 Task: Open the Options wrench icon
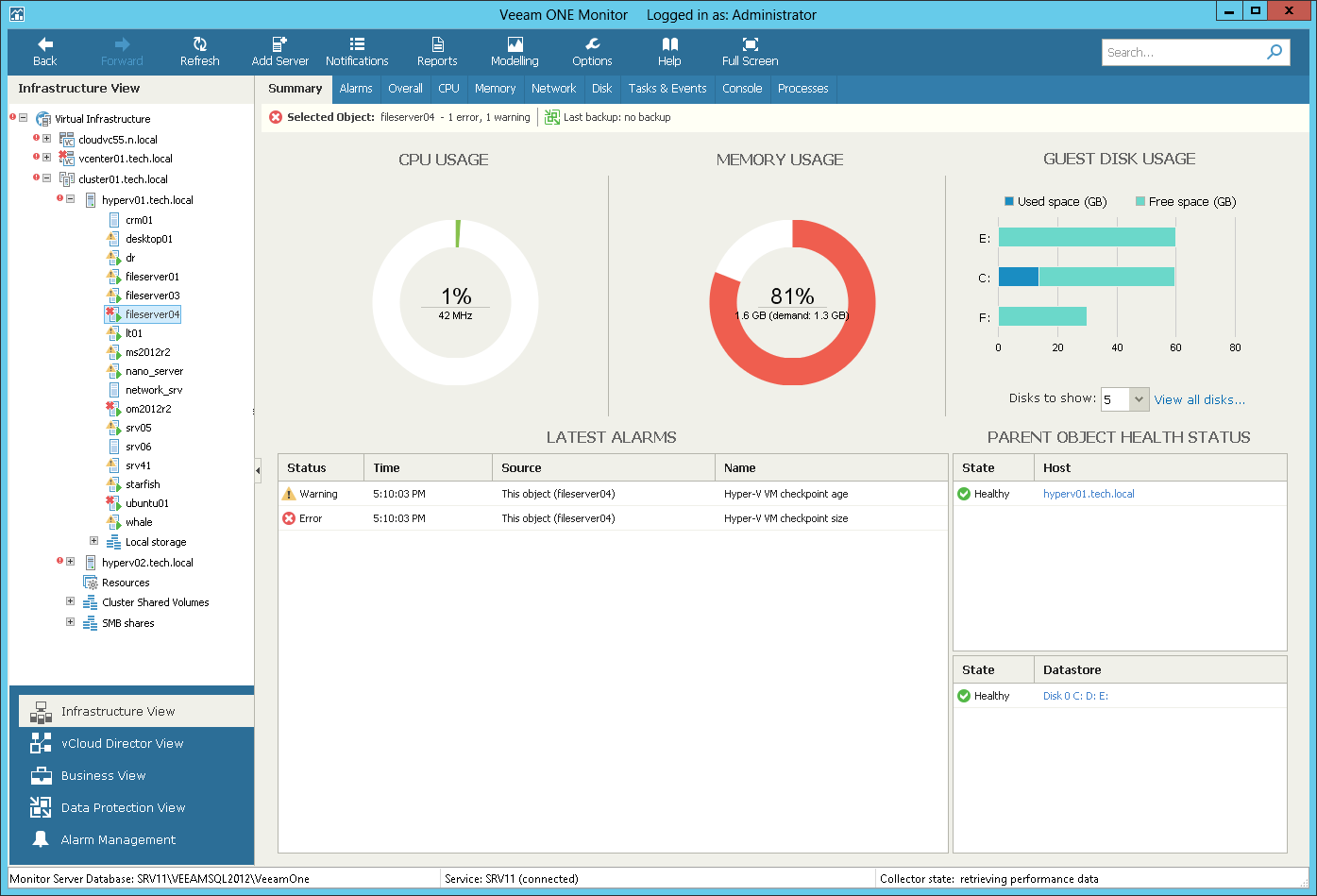592,44
